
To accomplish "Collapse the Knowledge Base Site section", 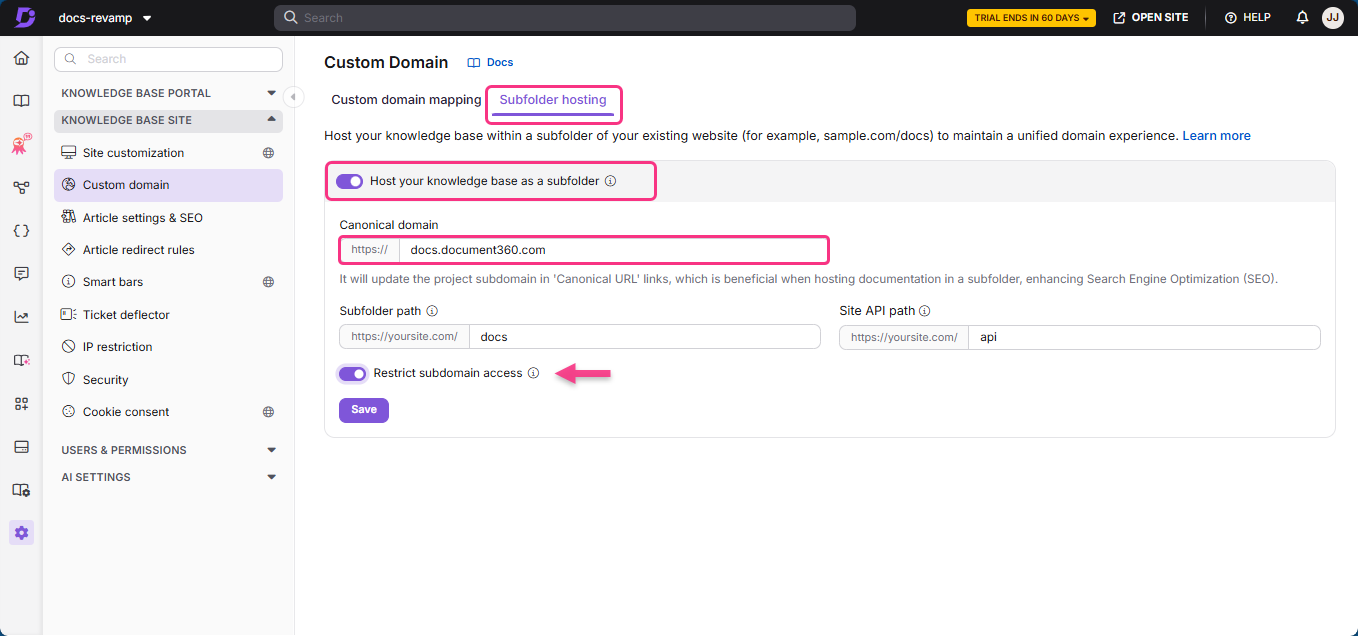I will tap(168, 120).
